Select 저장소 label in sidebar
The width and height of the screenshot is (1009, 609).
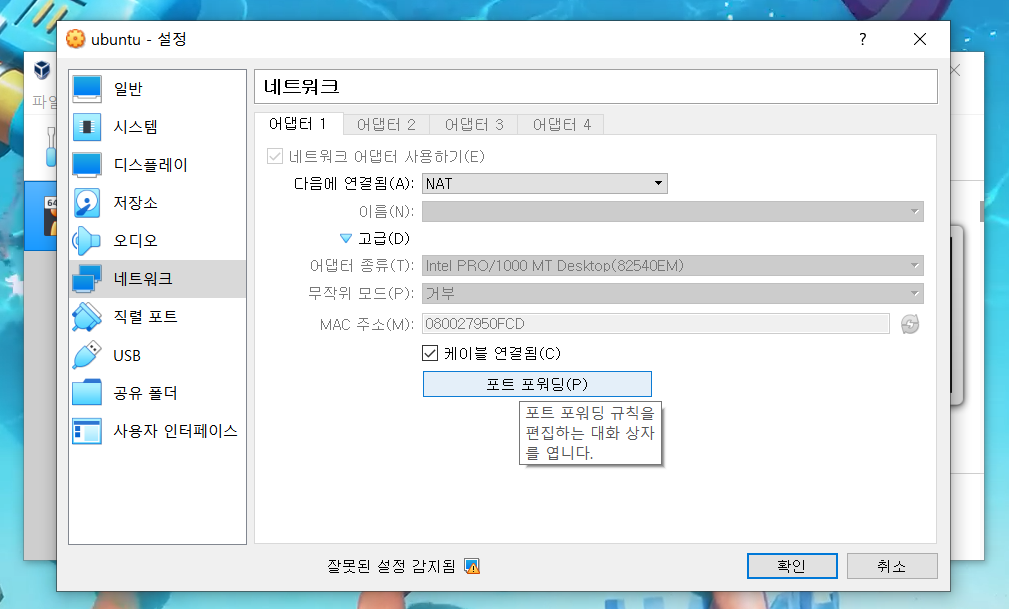[x=136, y=203]
